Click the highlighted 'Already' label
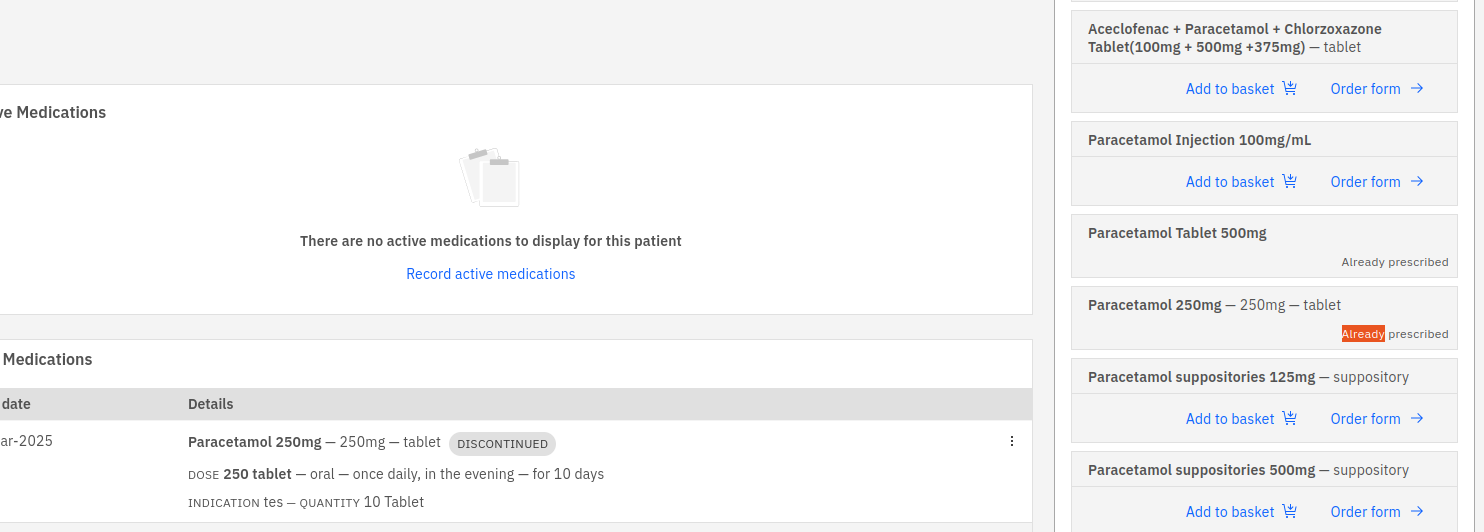This screenshot has width=1484, height=532. [x=1363, y=334]
